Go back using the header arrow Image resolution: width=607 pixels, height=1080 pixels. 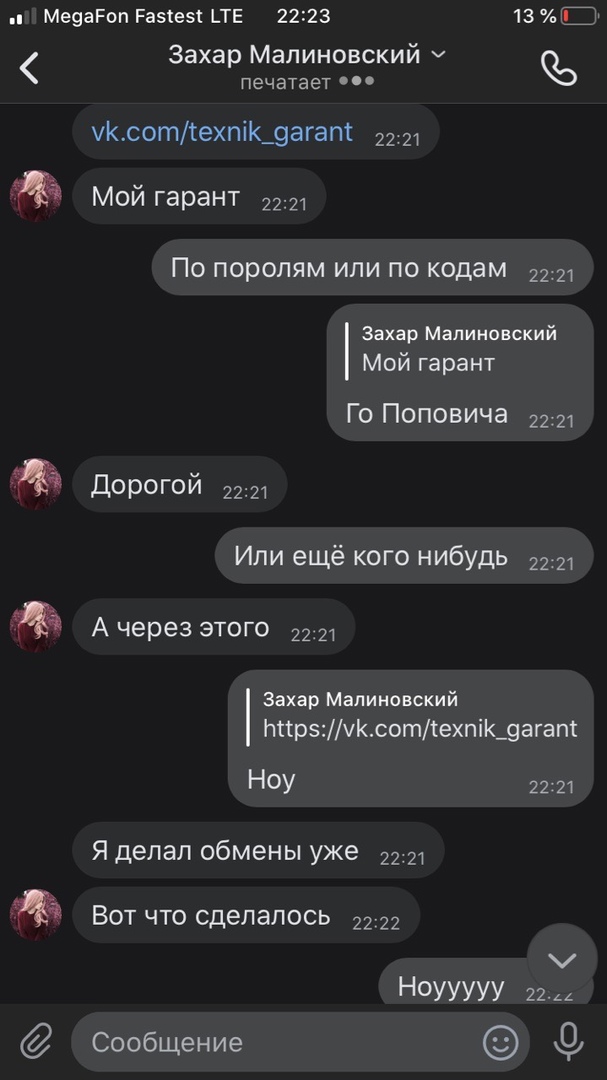click(29, 68)
